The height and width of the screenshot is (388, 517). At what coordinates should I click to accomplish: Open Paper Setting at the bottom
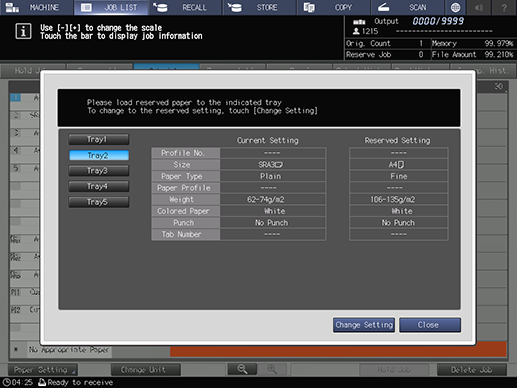[42, 370]
